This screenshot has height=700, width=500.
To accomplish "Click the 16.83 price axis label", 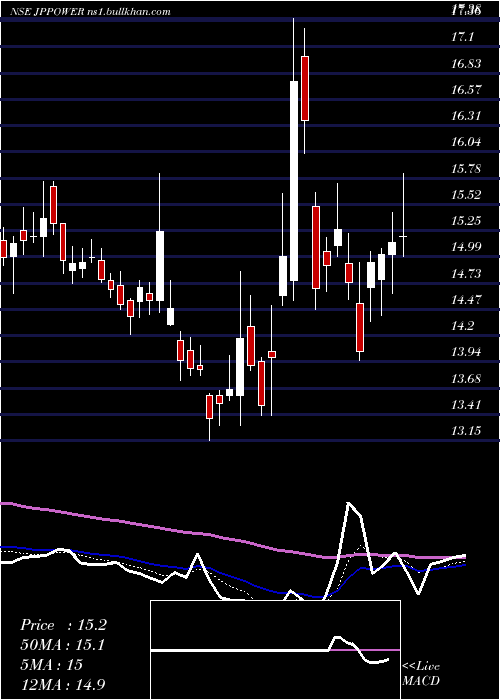I will pos(466,64).
